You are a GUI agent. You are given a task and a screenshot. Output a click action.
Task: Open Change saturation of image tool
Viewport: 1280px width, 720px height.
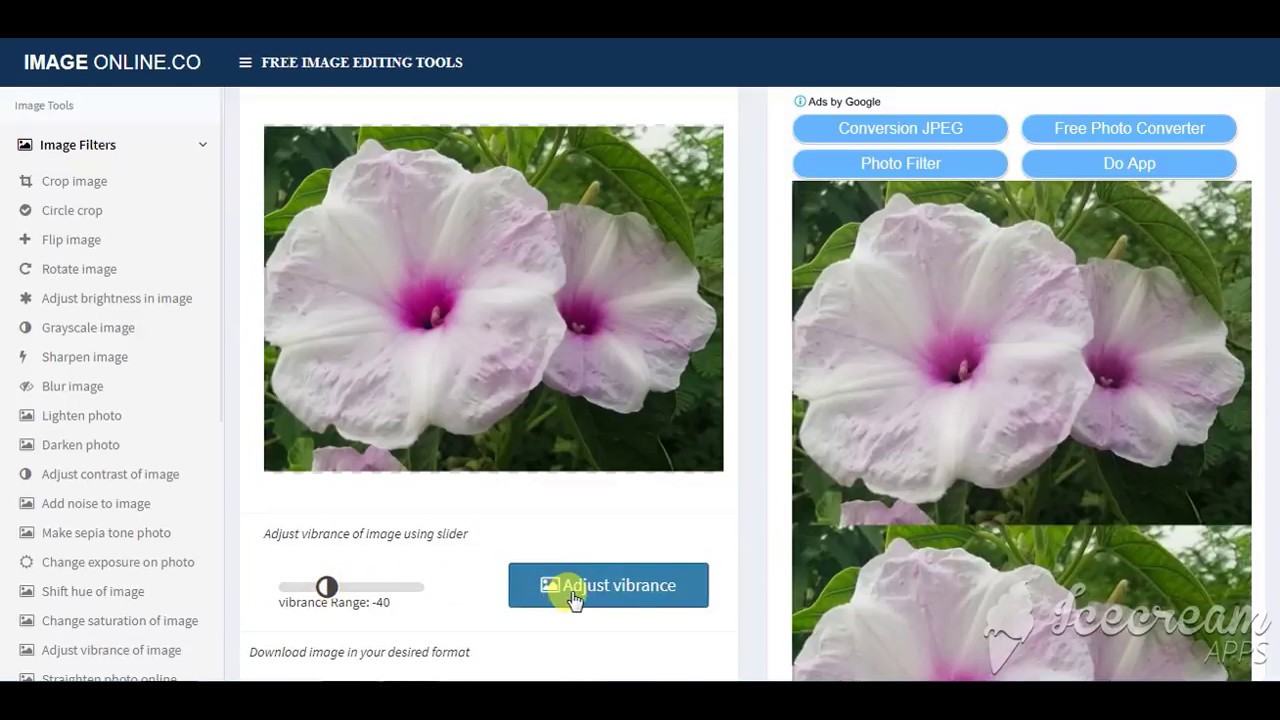click(x=120, y=620)
